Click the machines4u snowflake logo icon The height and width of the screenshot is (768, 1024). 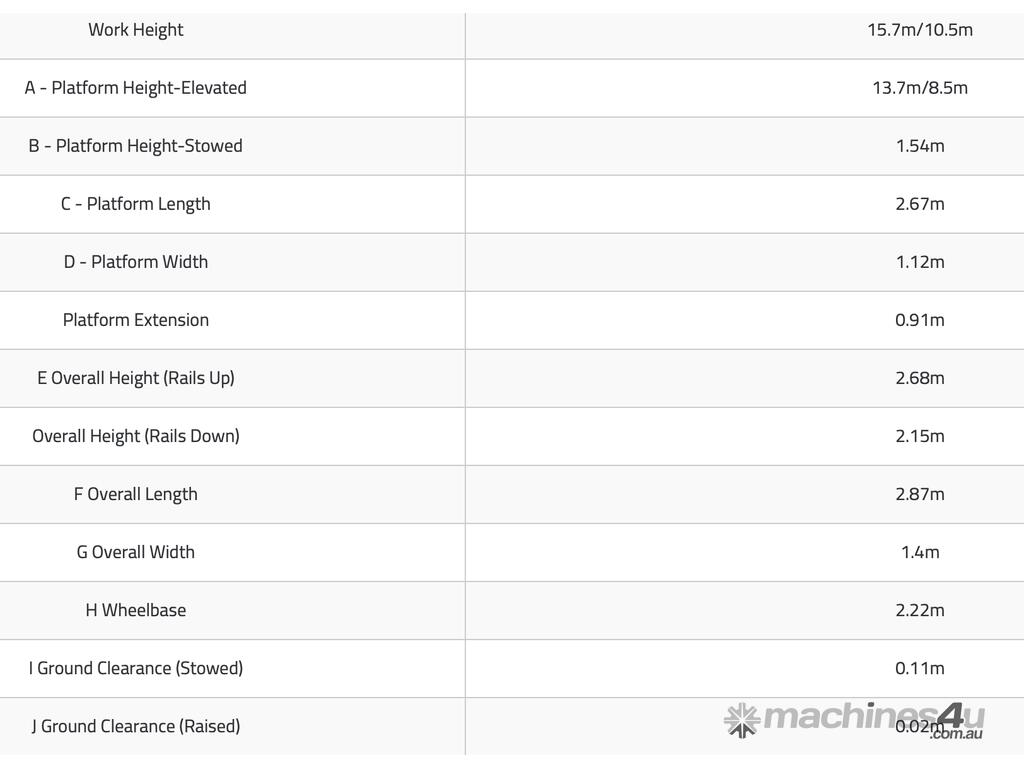742,719
